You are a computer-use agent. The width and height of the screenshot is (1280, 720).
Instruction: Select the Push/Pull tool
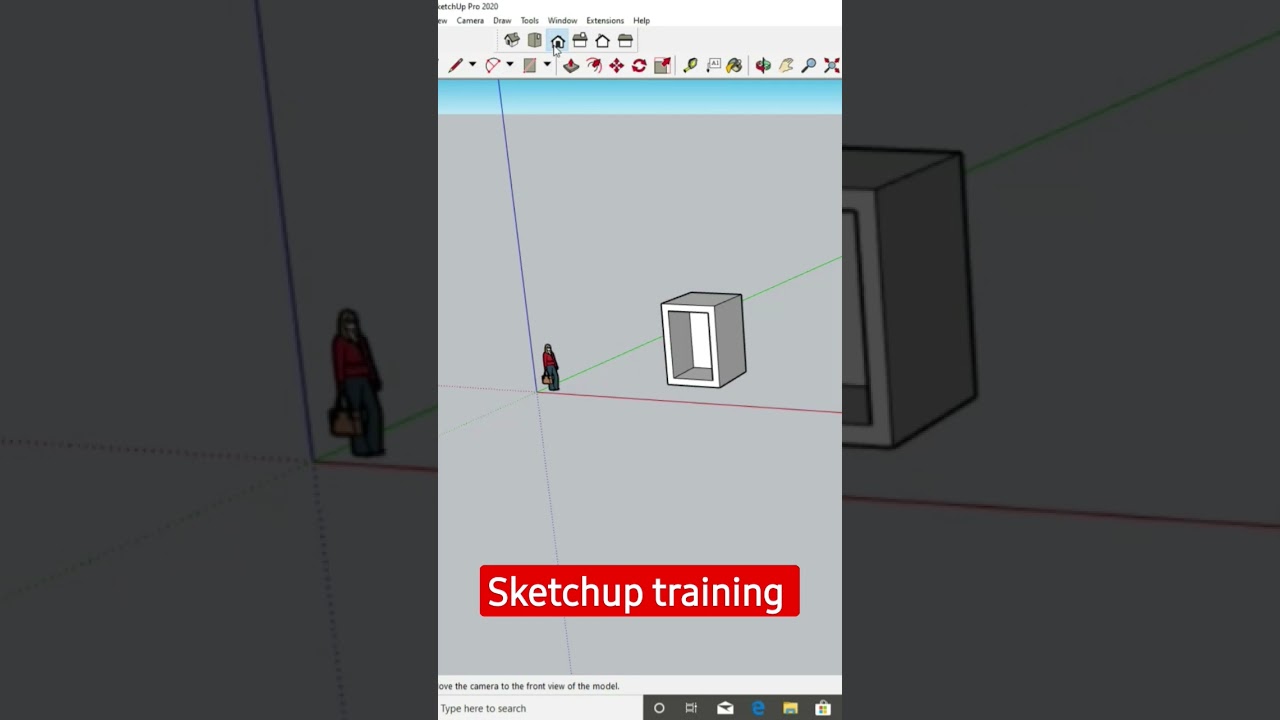pyautogui.click(x=571, y=65)
